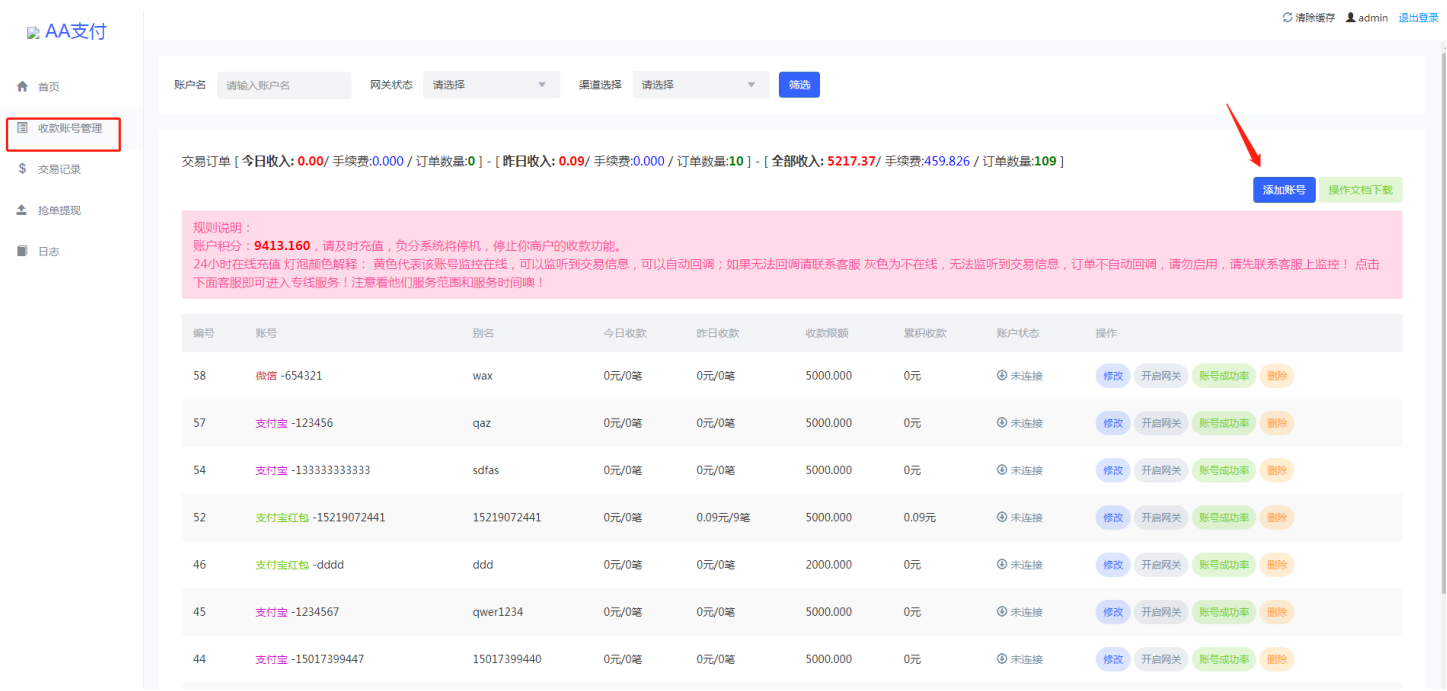Toggle 开启网关 for account 58
1447x691 pixels.
[x=1160, y=376]
